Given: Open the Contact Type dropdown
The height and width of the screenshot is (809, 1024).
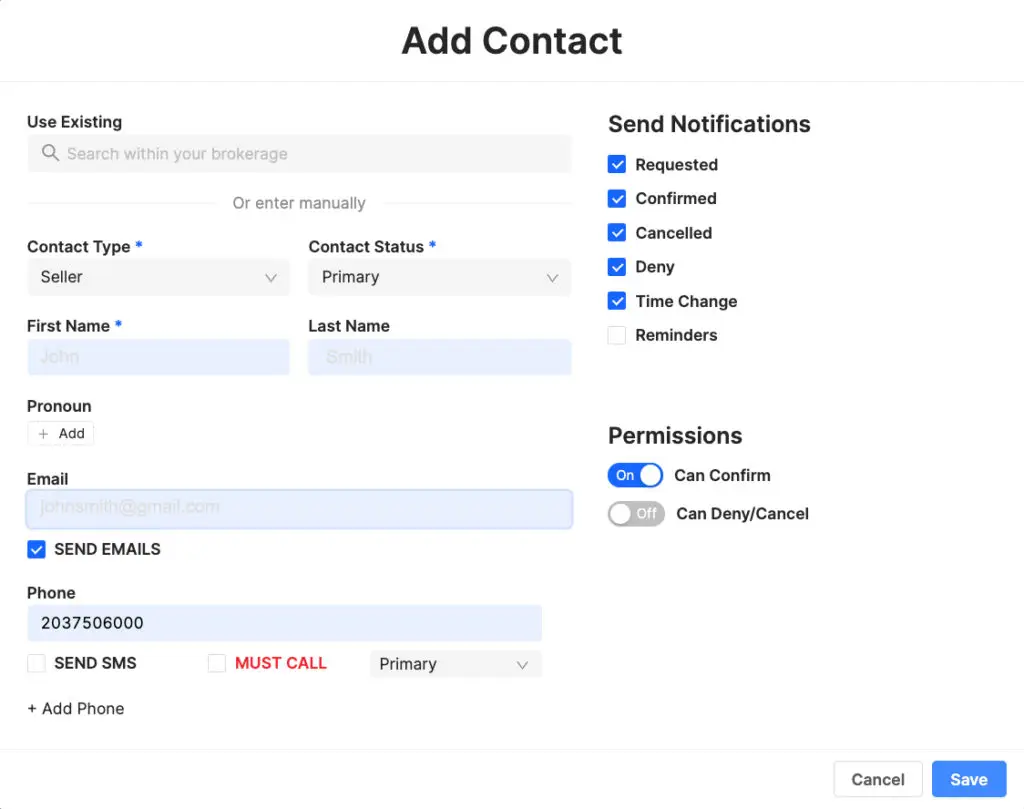Looking at the screenshot, I should 158,277.
